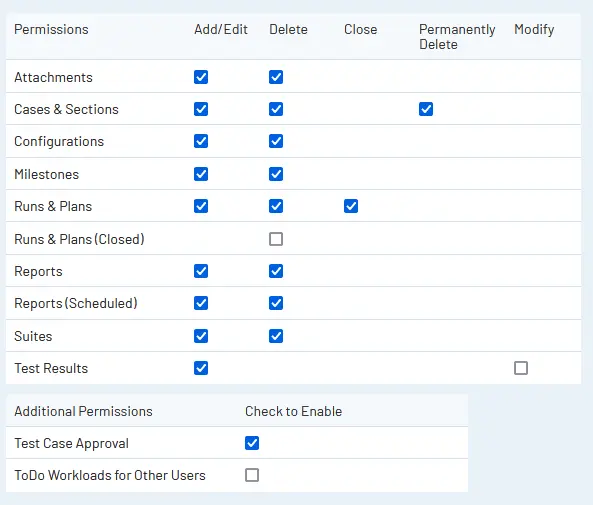This screenshot has width=593, height=505.
Task: Uncheck Add/Edit for Reports (Scheduled)
Action: [201, 303]
